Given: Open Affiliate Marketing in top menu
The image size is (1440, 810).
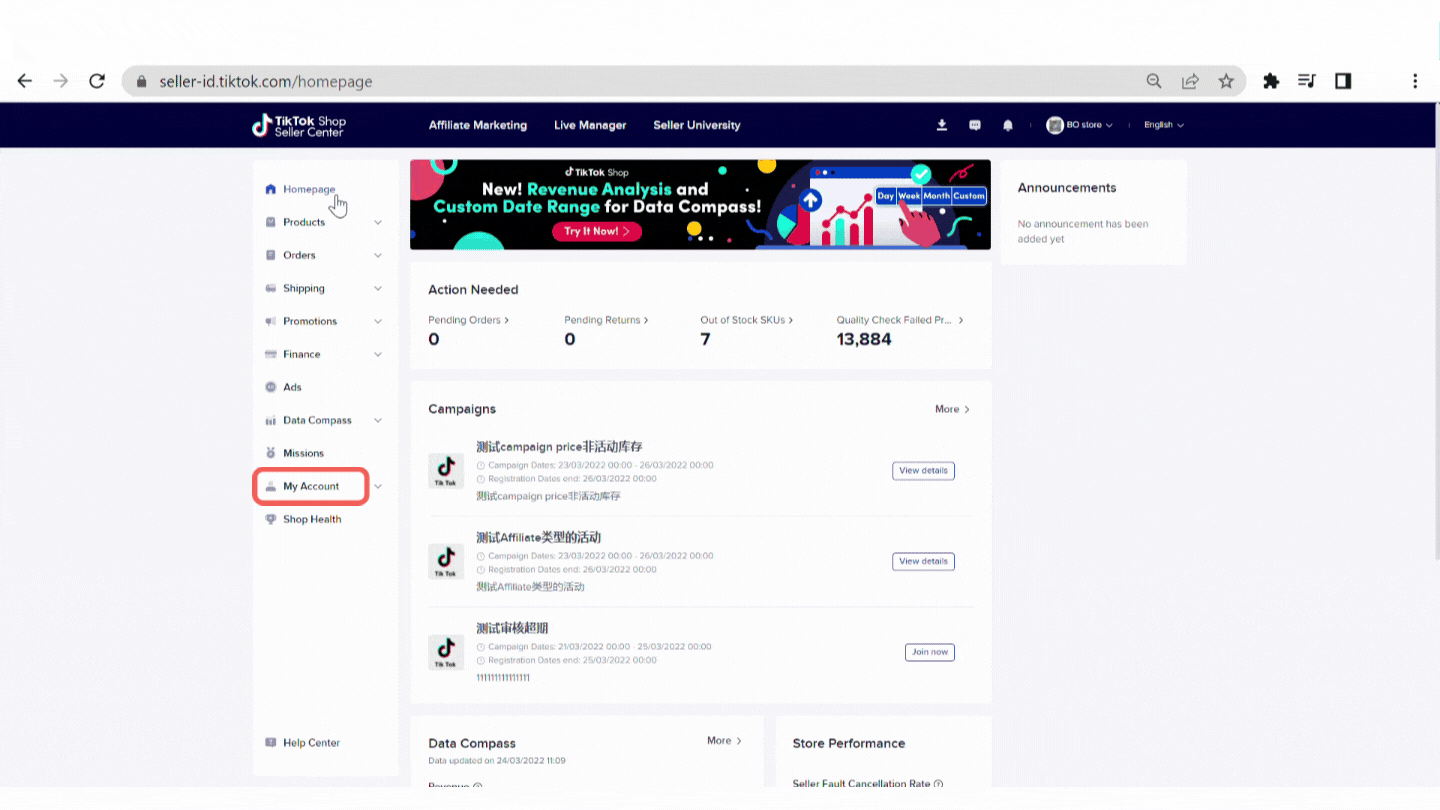Looking at the screenshot, I should tap(477, 125).
